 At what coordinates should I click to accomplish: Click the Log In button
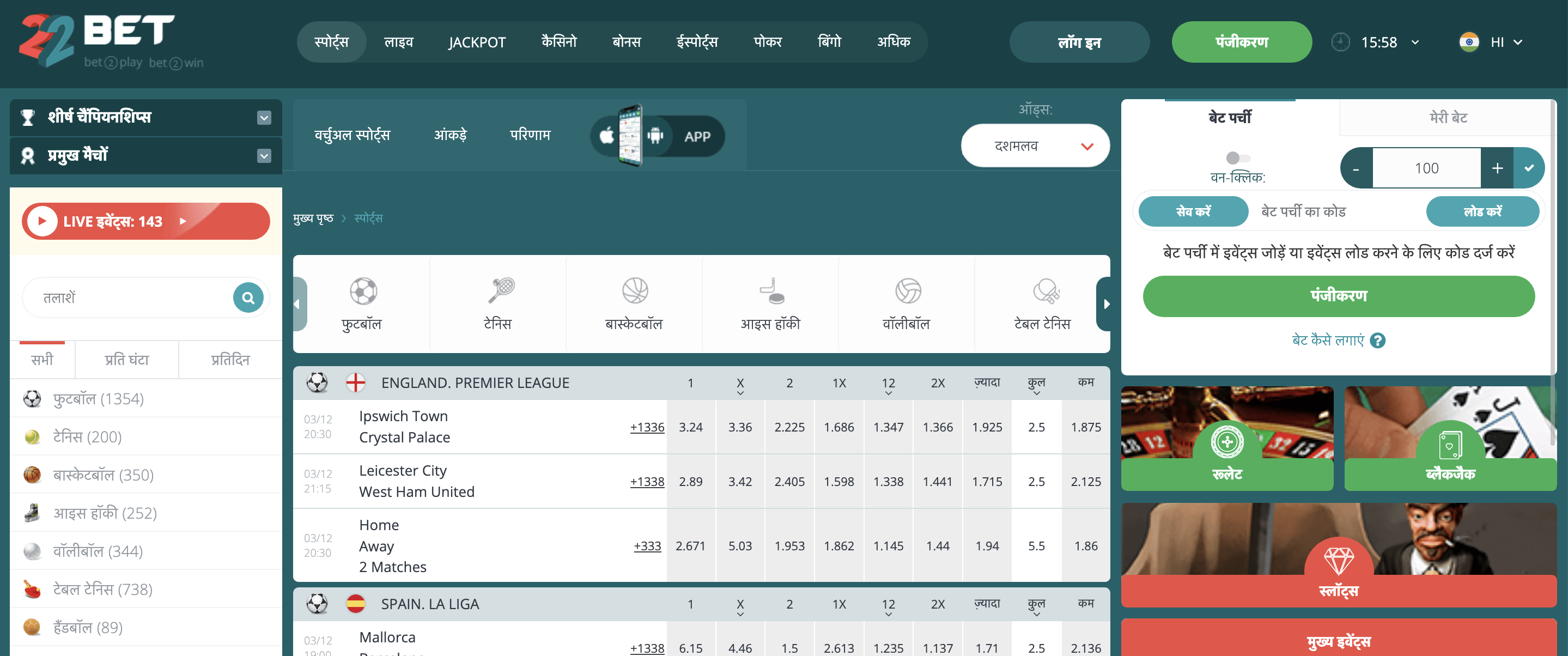(1079, 42)
